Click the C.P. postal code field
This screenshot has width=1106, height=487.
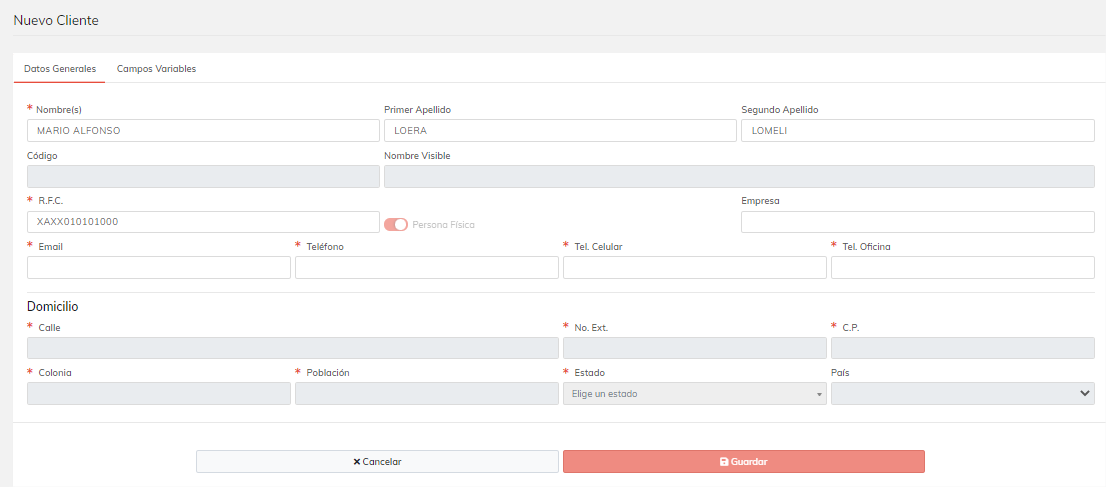[962, 348]
